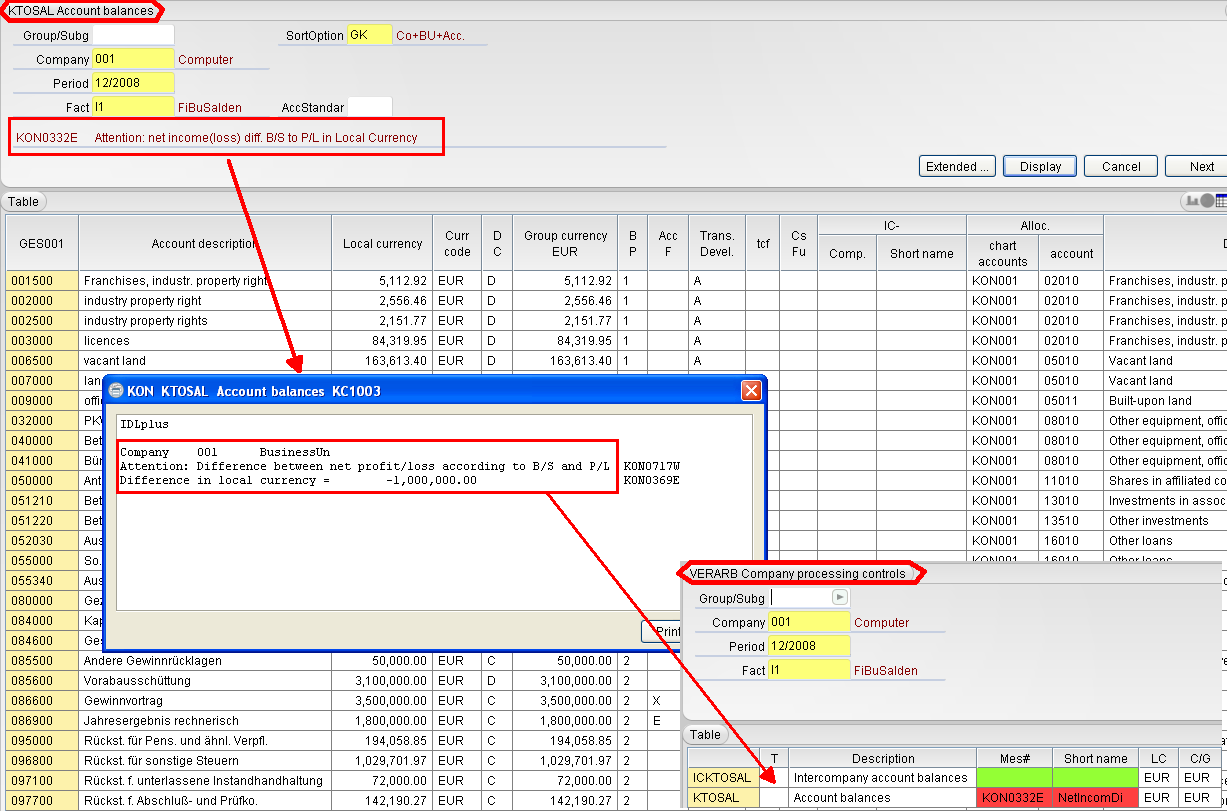
Task: Click the Account description column header
Action: pos(204,243)
